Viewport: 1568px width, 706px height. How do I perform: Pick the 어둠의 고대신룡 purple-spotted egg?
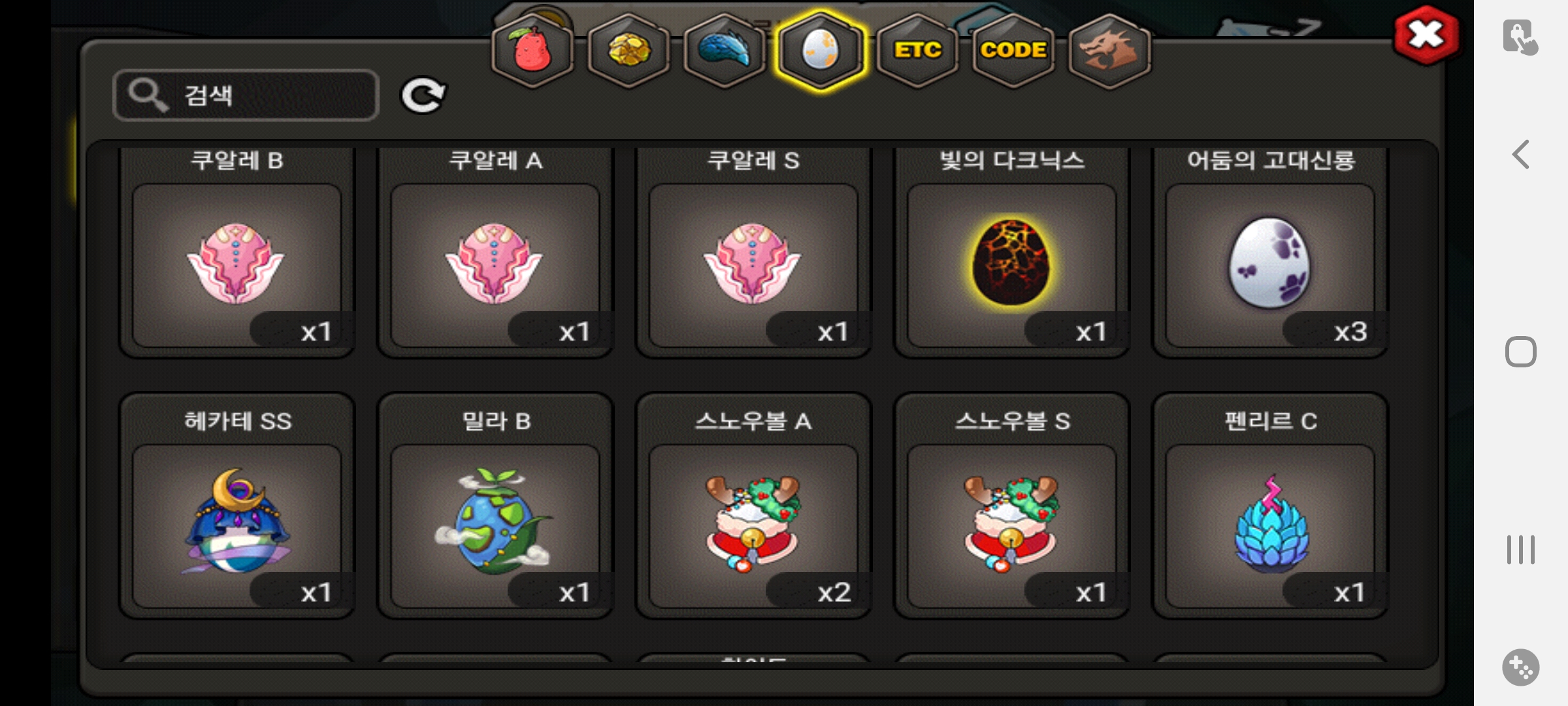1269,252
